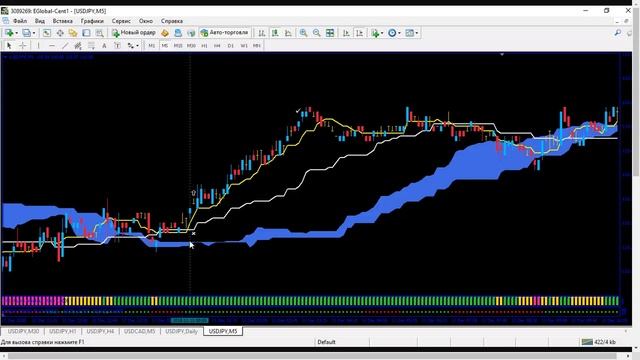Screen dimensions: 640x360
Task: Click the Новый ордер button
Action: tap(133, 33)
